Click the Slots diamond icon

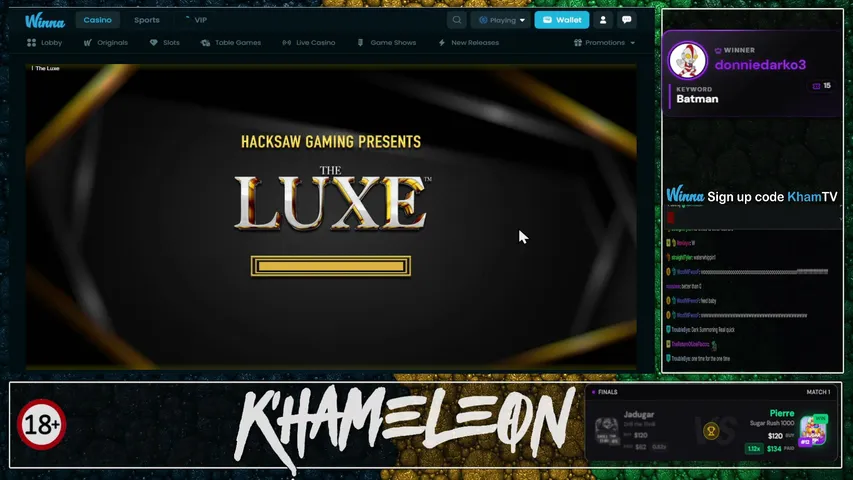153,42
